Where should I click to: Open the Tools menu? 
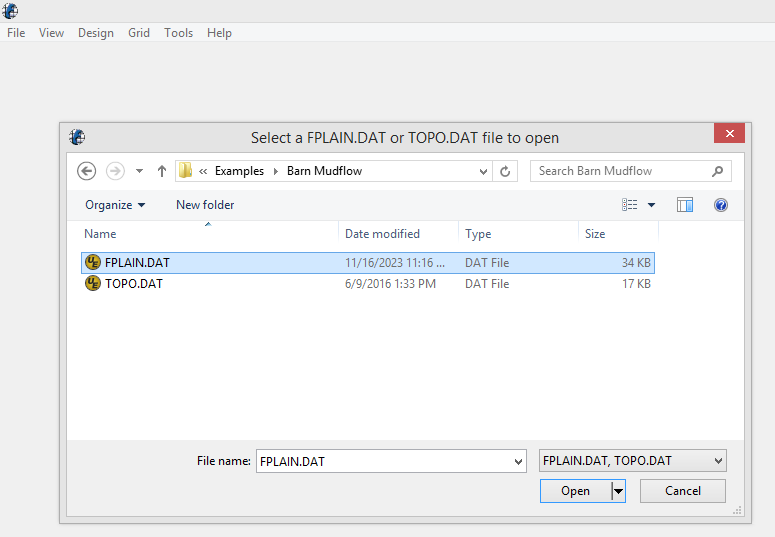coord(178,33)
